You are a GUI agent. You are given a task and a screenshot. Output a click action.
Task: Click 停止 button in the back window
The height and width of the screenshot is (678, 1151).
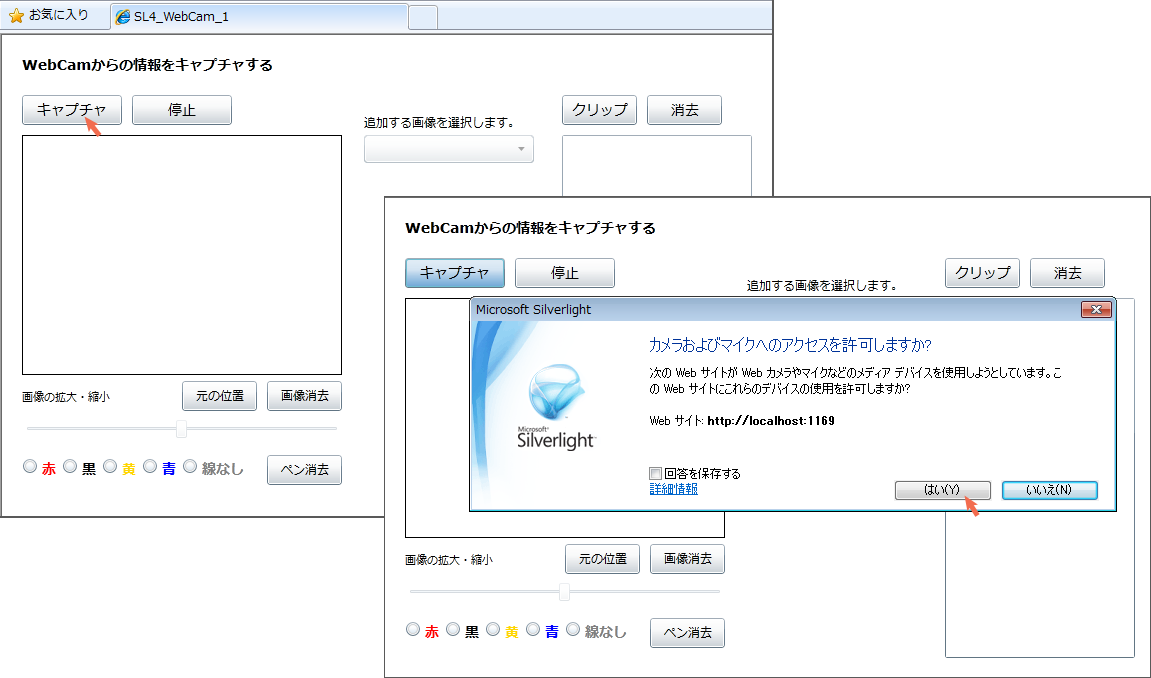tap(182, 110)
